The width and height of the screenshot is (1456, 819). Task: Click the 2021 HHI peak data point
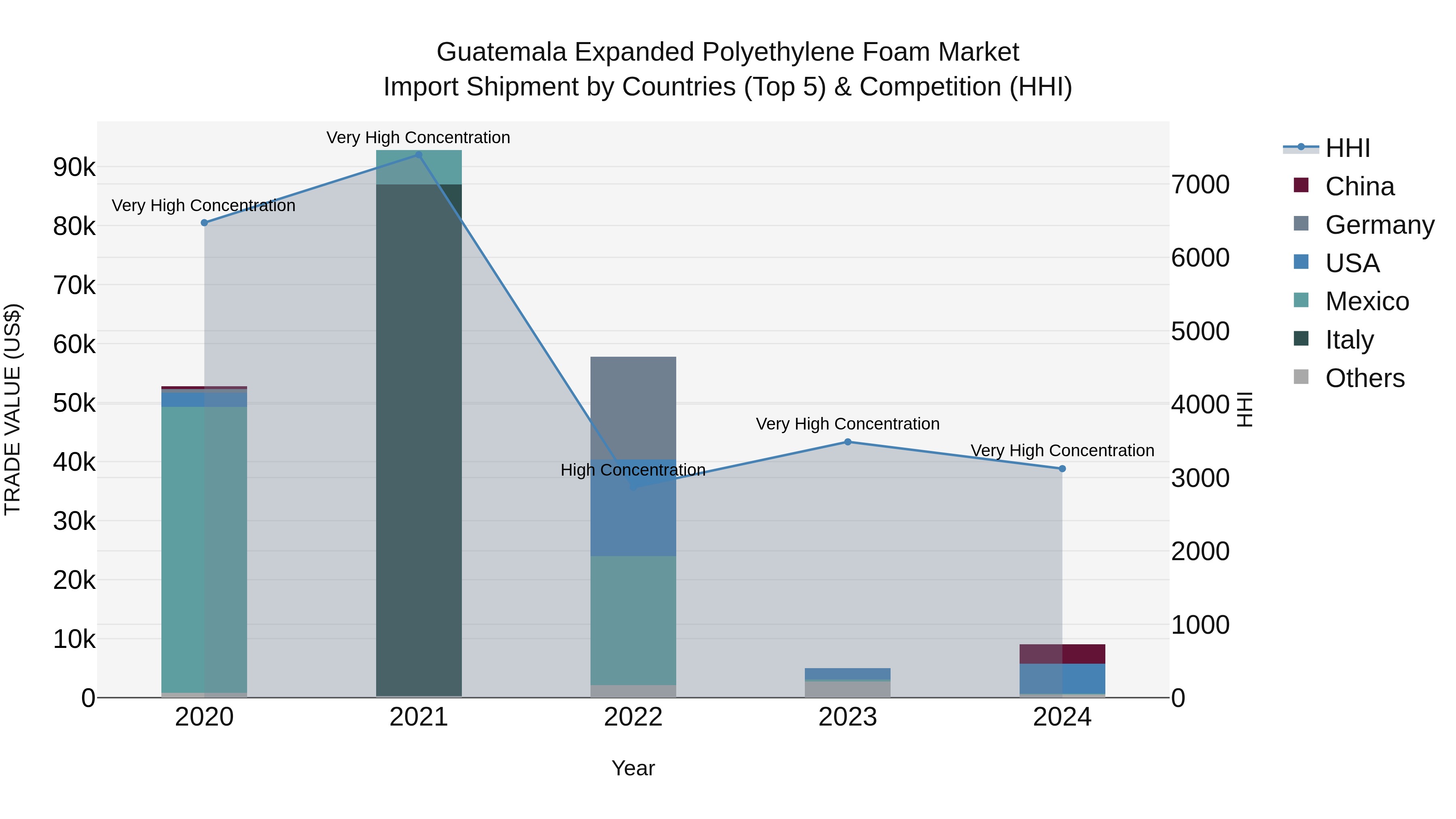419,155
